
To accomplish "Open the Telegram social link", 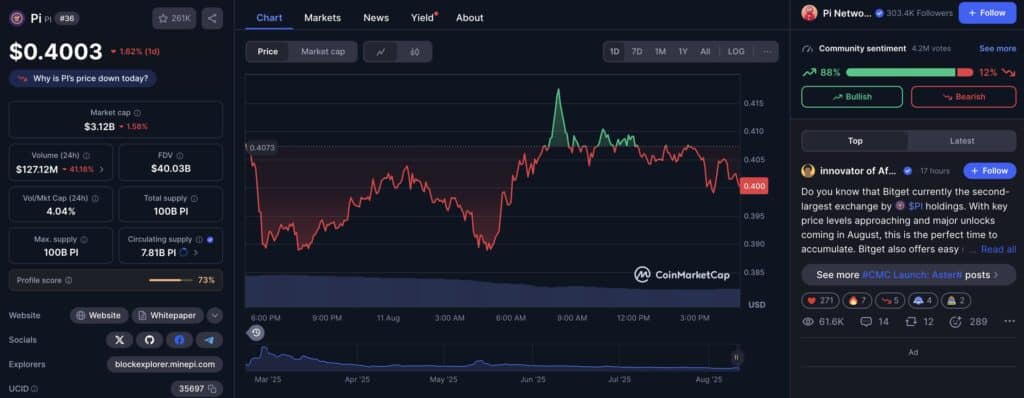I will (x=209, y=340).
